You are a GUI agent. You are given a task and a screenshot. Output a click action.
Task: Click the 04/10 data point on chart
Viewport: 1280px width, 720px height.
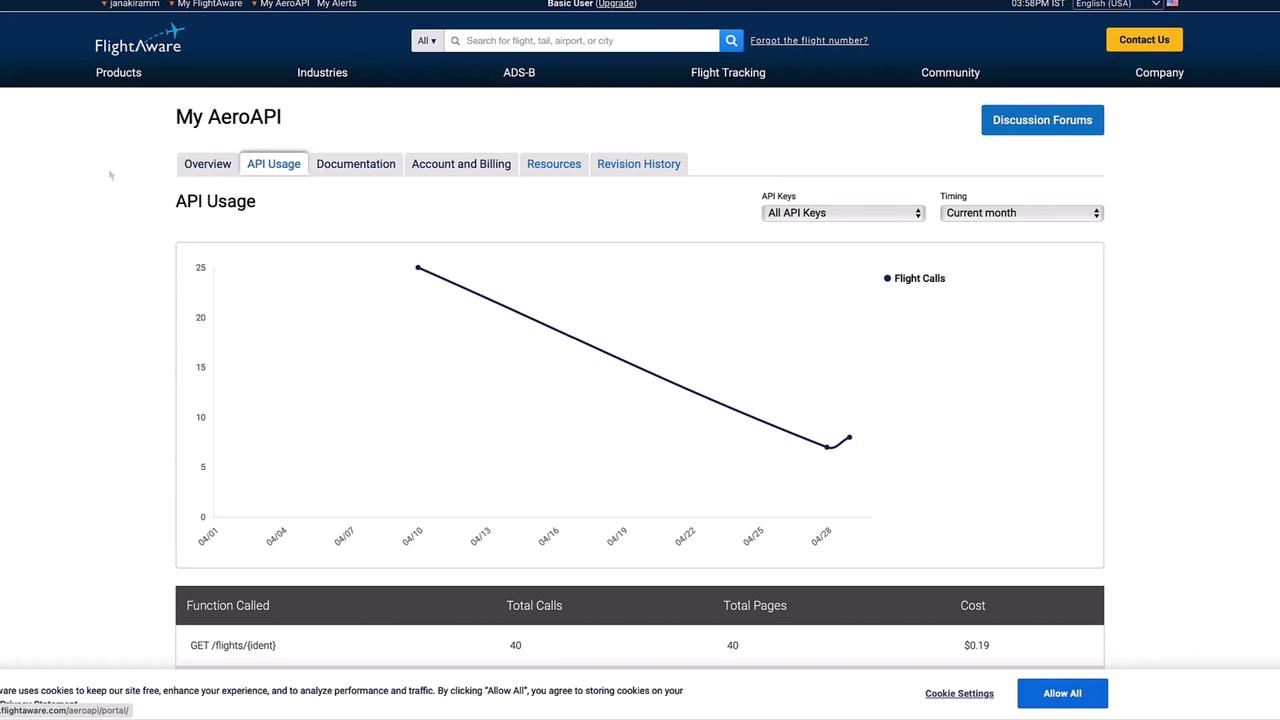click(418, 268)
